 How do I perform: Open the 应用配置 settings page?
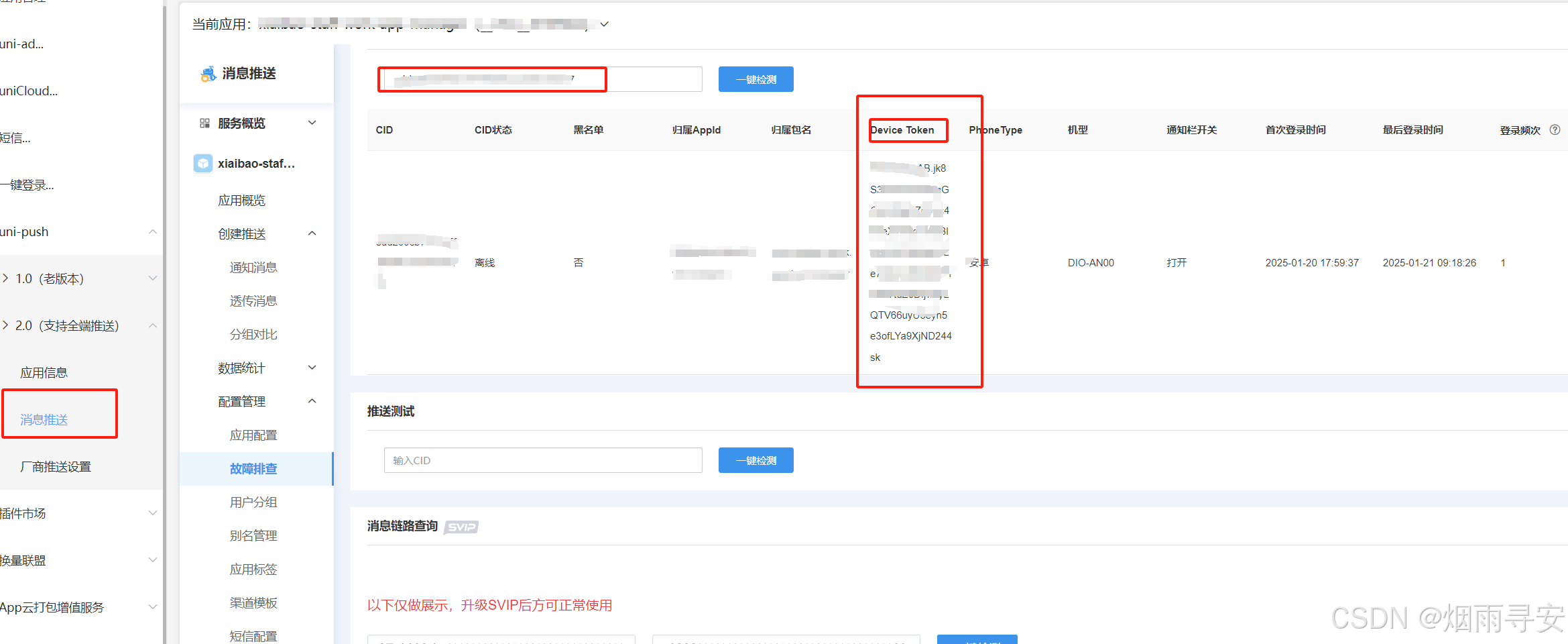253,434
